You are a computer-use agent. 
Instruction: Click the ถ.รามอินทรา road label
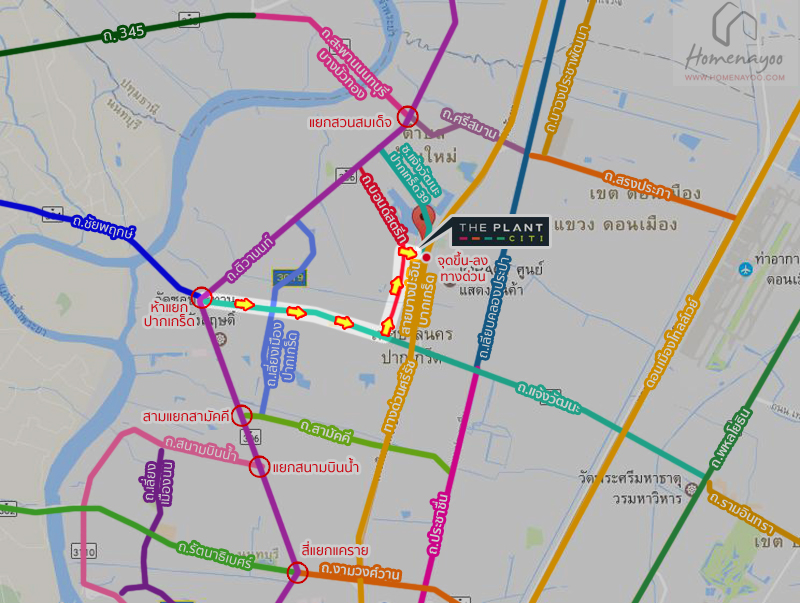[741, 512]
